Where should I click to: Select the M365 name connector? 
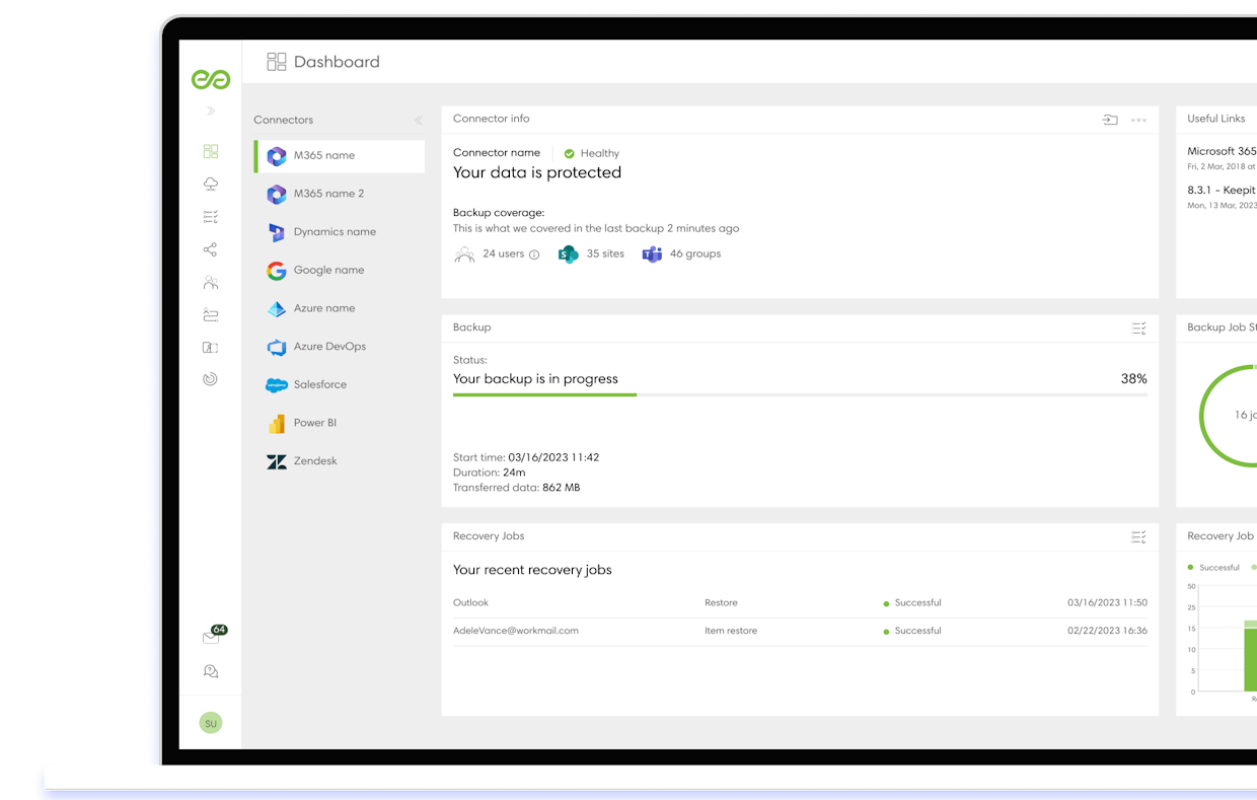[x=339, y=156]
